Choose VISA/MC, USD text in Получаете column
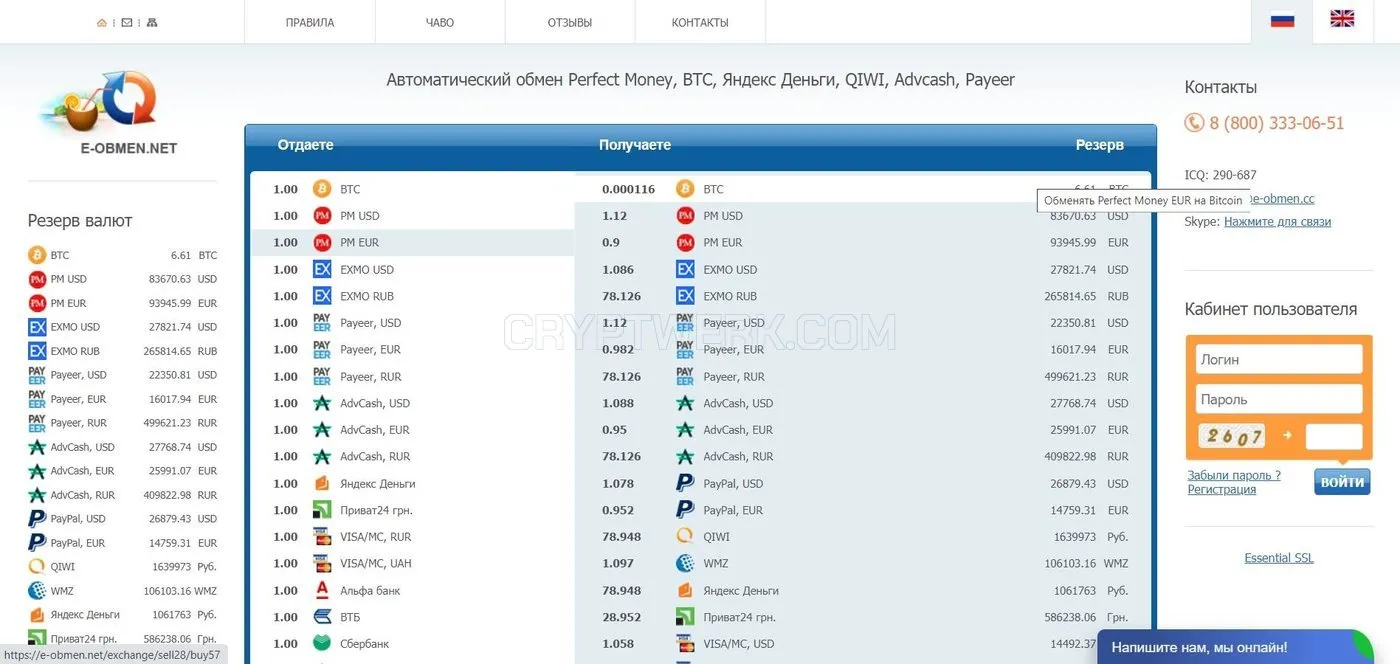The image size is (1400, 664). pyautogui.click(x=739, y=644)
